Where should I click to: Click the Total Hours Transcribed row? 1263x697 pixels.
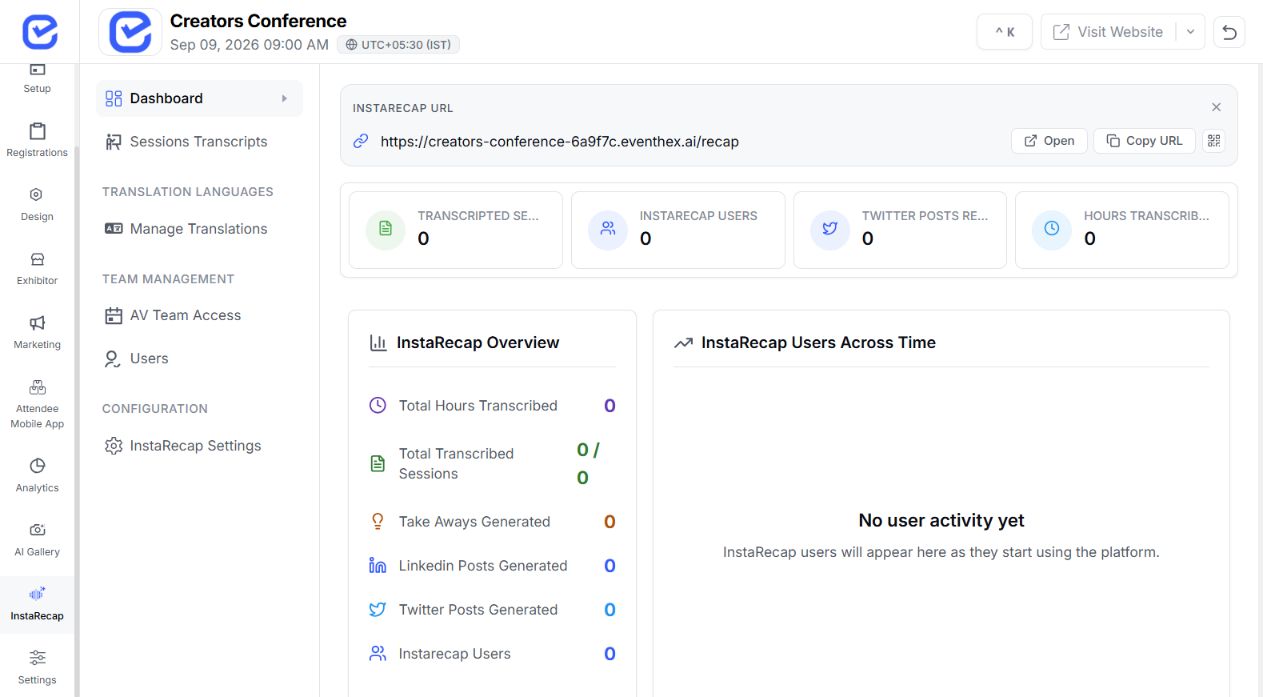coord(492,406)
